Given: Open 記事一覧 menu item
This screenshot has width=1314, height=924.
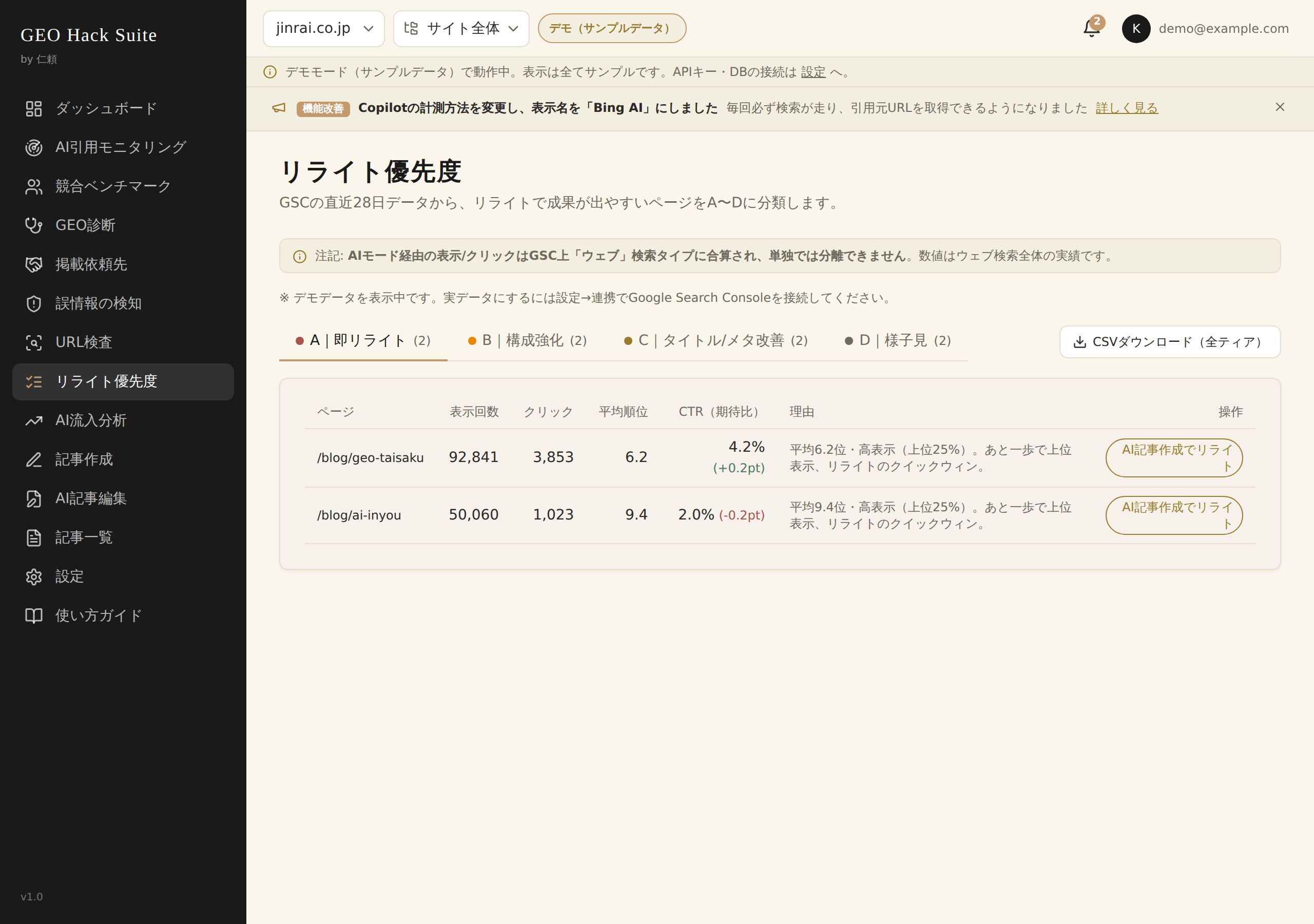Looking at the screenshot, I should pyautogui.click(x=123, y=537).
